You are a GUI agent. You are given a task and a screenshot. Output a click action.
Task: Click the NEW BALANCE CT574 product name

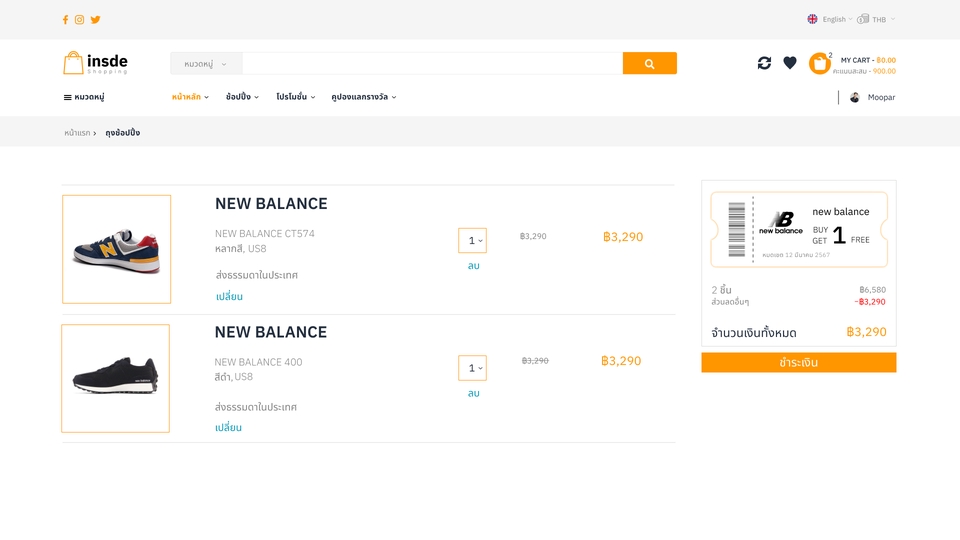[264, 233]
